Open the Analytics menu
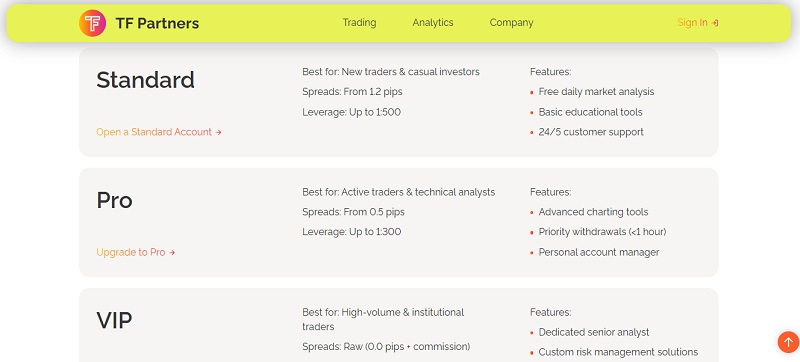Image resolution: width=800 pixels, height=362 pixels. 433,22
